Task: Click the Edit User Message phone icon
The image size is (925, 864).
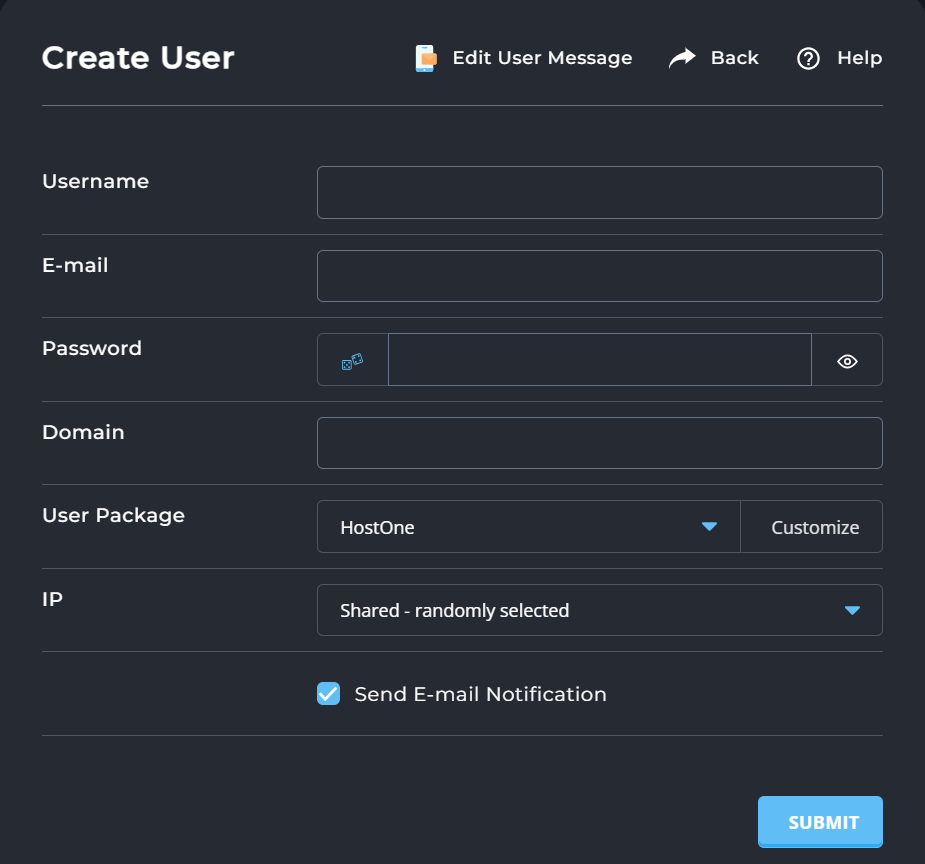Action: coord(426,58)
